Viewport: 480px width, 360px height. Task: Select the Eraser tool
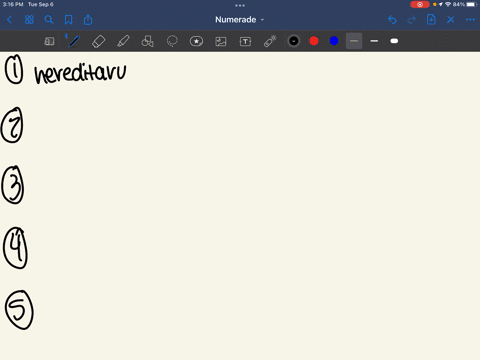click(98, 41)
